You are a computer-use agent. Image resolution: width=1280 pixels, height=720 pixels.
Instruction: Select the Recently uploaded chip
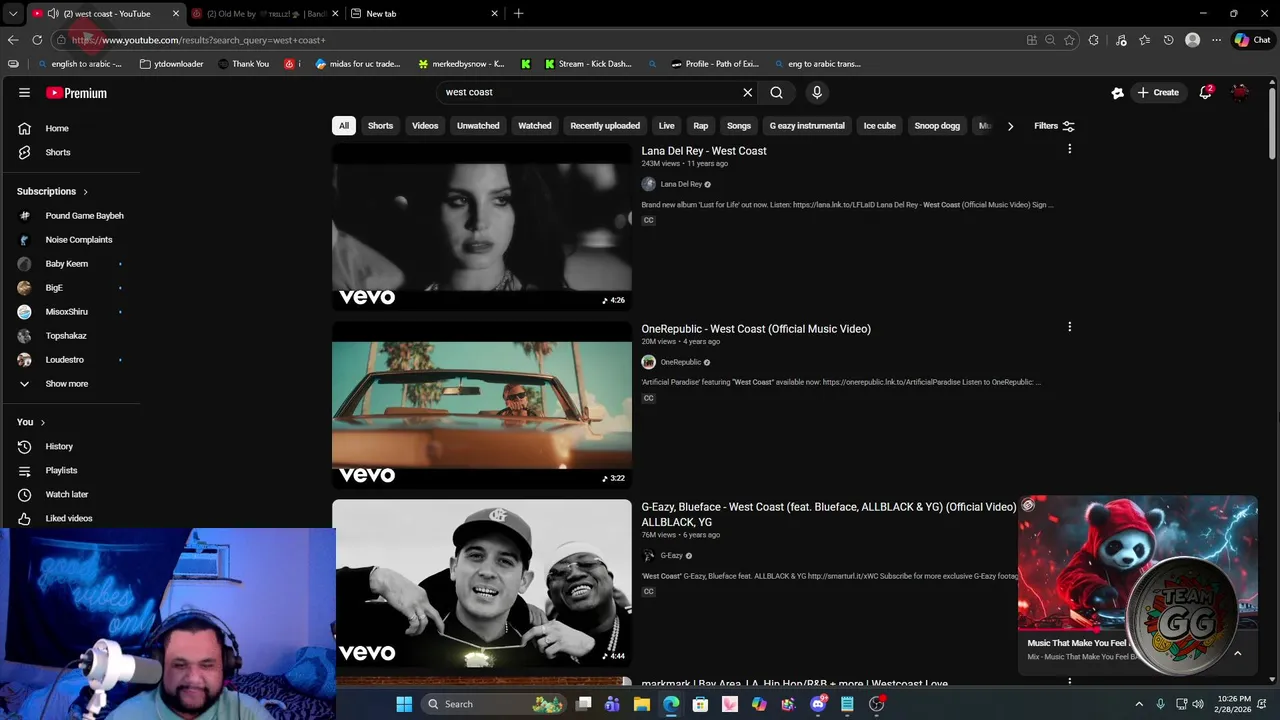coord(605,126)
